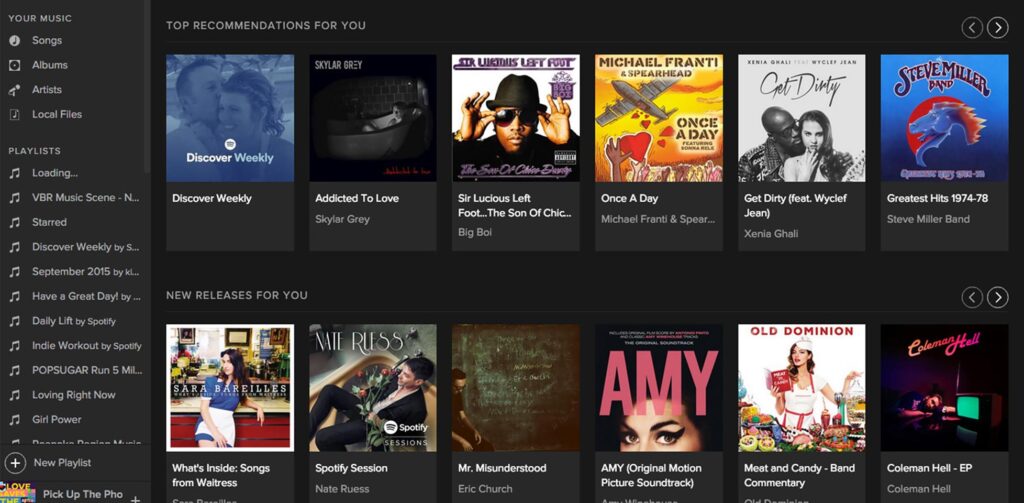This screenshot has height=503, width=1024.
Task: Open the Artists icon under Your Music
Action: click(14, 90)
